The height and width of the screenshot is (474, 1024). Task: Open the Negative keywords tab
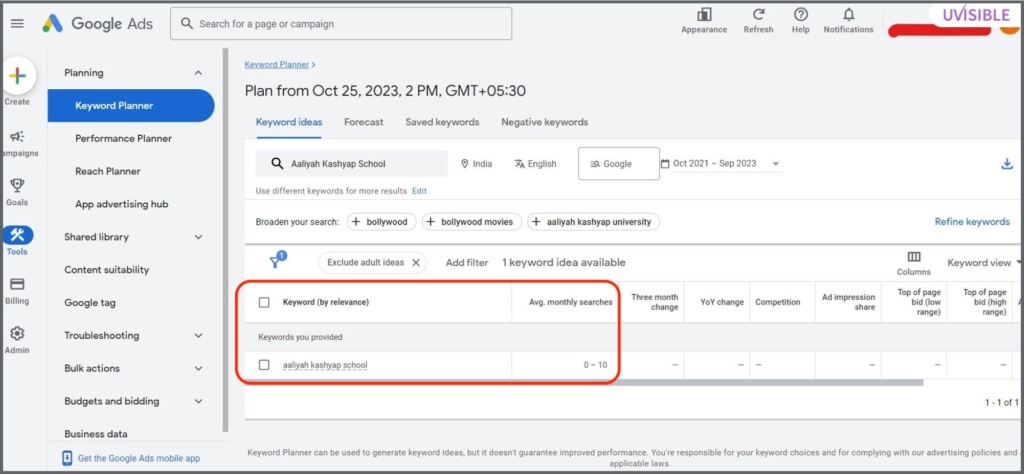pyautogui.click(x=545, y=122)
